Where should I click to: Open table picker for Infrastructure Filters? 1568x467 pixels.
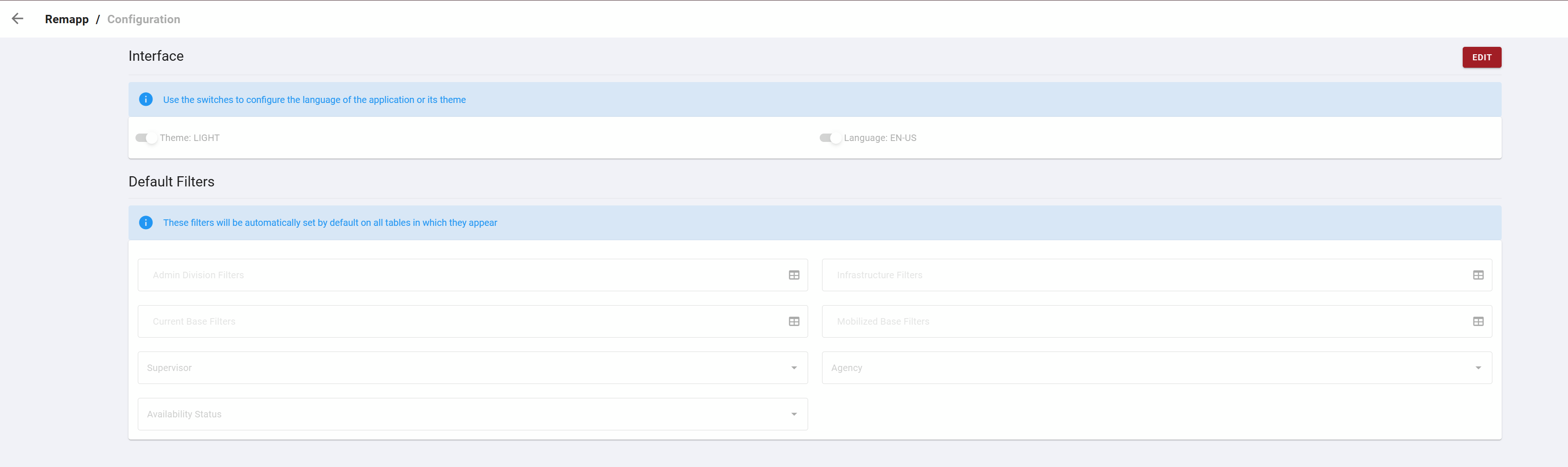[1478, 275]
